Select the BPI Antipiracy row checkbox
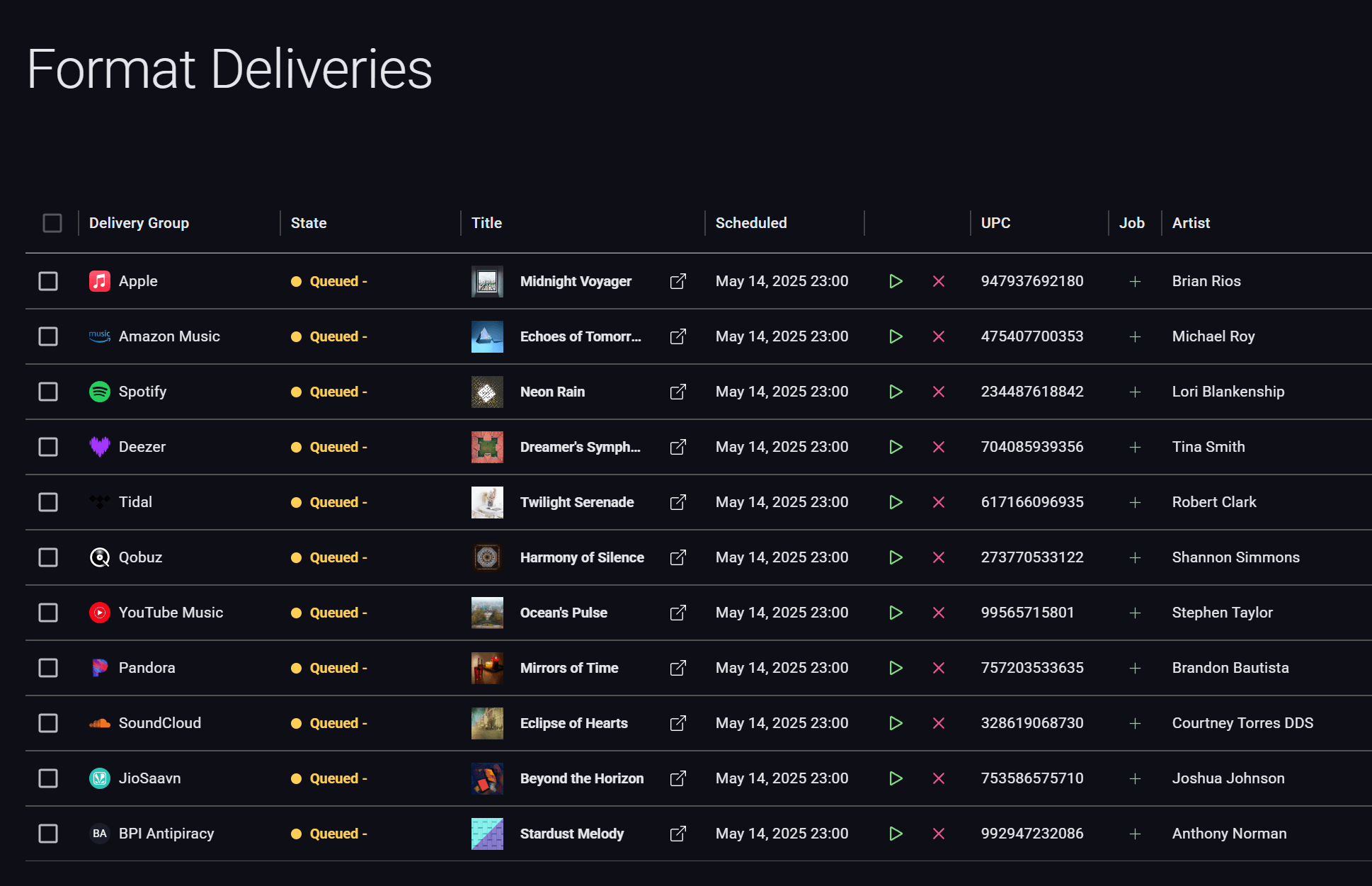The height and width of the screenshot is (886, 1372). coord(48,834)
